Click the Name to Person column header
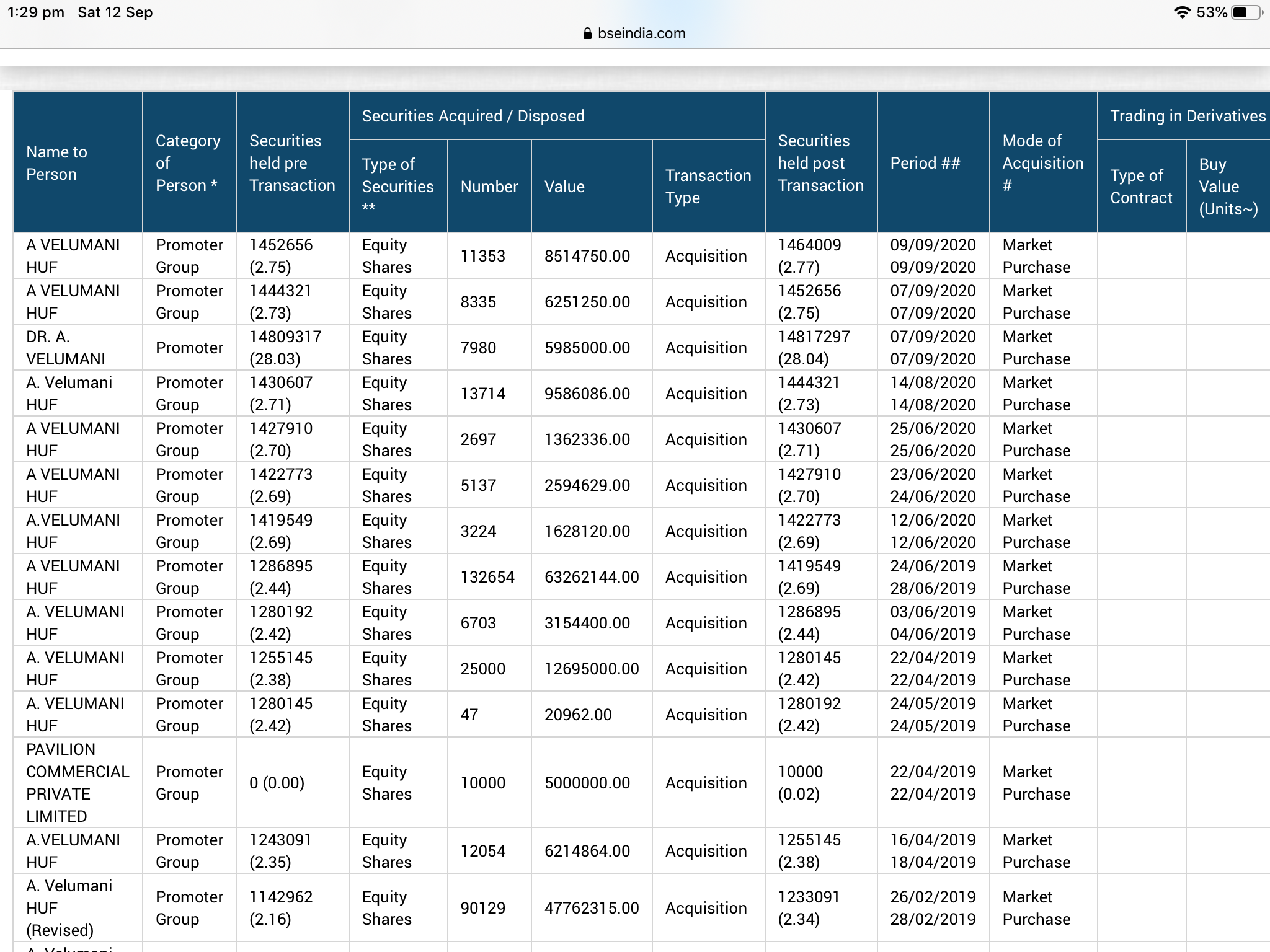 (57, 162)
